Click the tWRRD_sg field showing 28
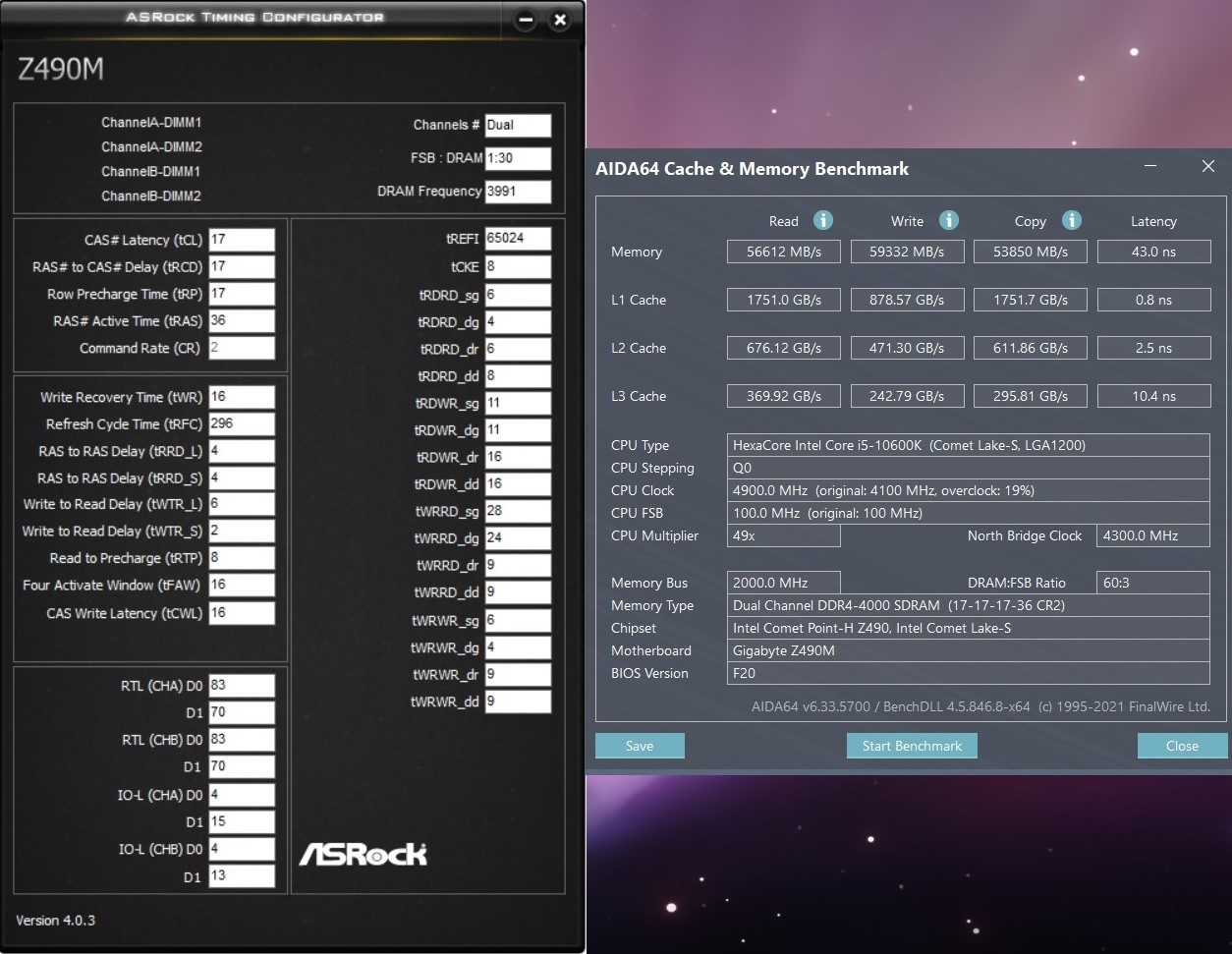Screen dimensions: 1232x954 [x=518, y=511]
